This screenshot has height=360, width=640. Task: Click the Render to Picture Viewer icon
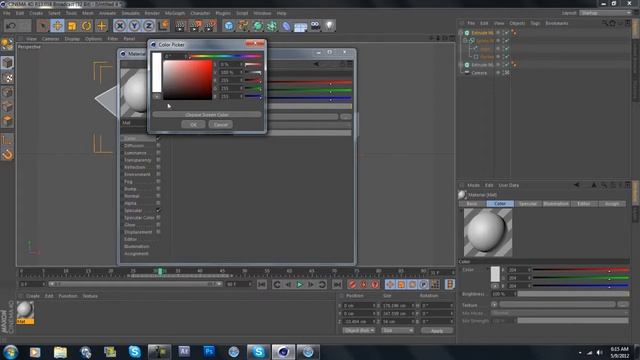(195, 26)
